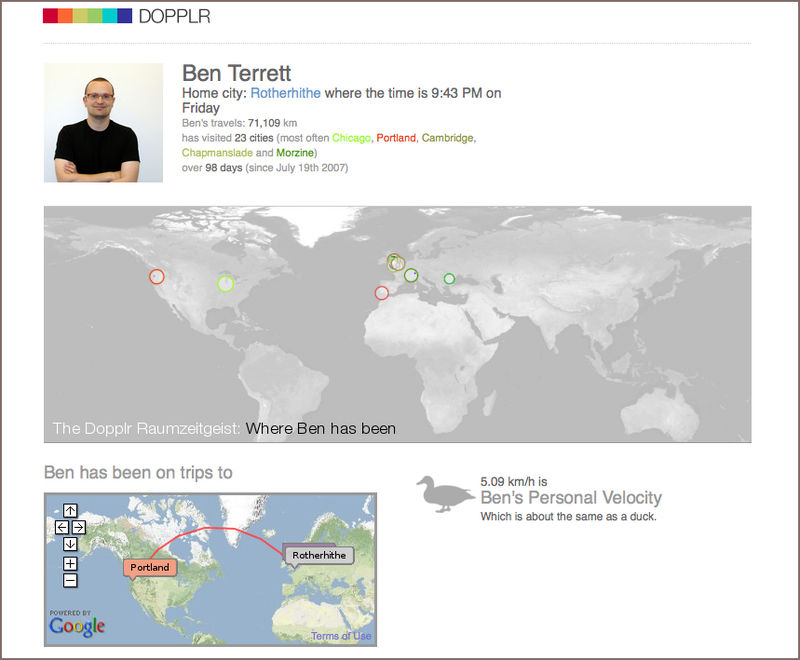The image size is (800, 660).
Task: Pan the Google map right
Action: pos(79,527)
